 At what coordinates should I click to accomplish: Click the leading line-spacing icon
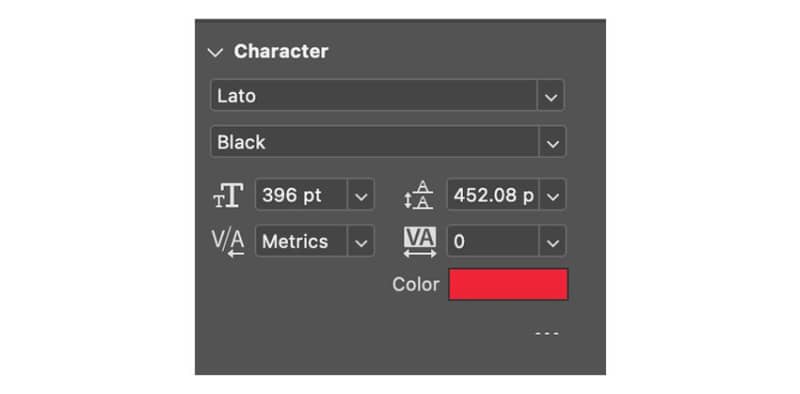(419, 195)
